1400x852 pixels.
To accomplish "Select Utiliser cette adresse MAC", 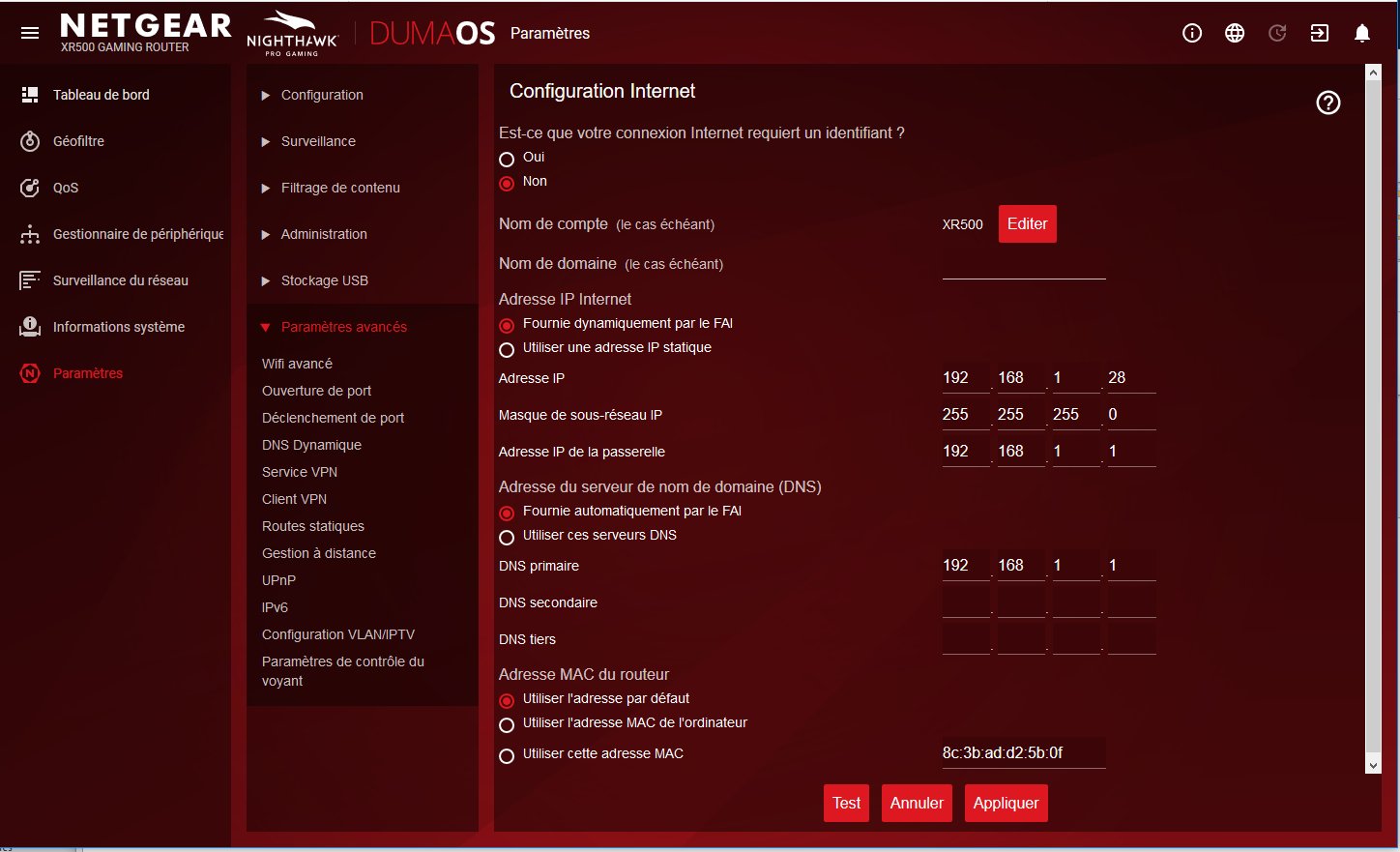I will [x=507, y=756].
